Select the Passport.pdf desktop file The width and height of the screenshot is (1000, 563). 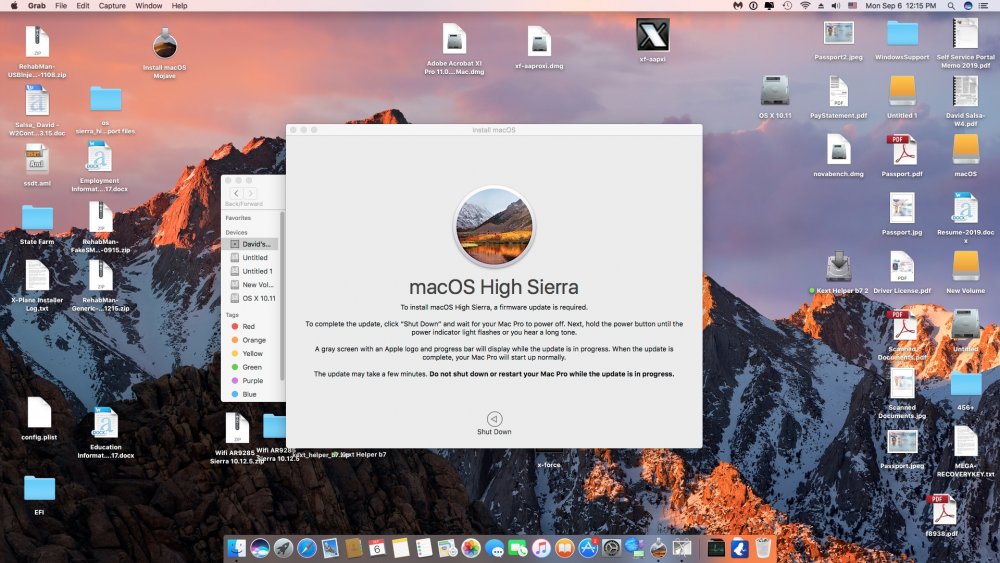click(902, 150)
